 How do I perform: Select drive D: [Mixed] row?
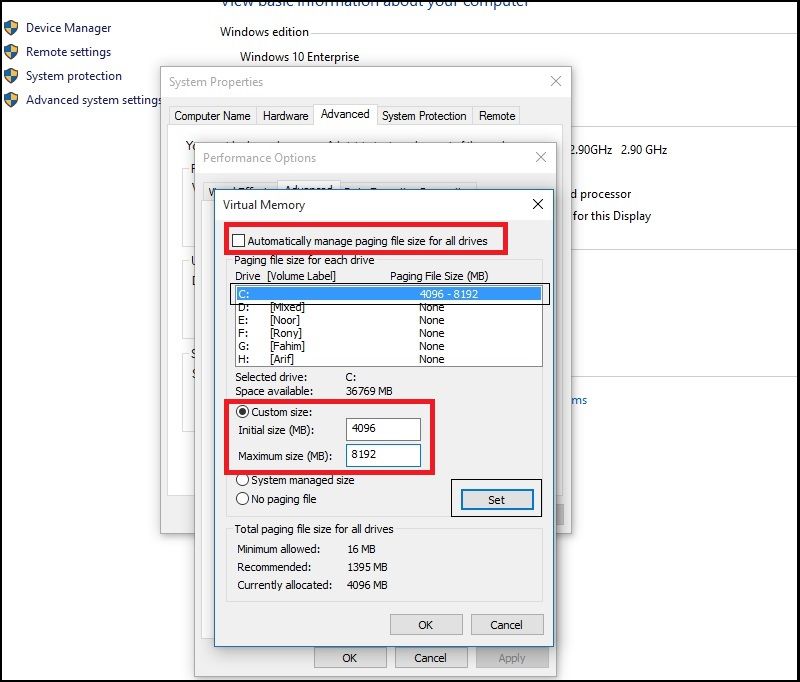(389, 307)
